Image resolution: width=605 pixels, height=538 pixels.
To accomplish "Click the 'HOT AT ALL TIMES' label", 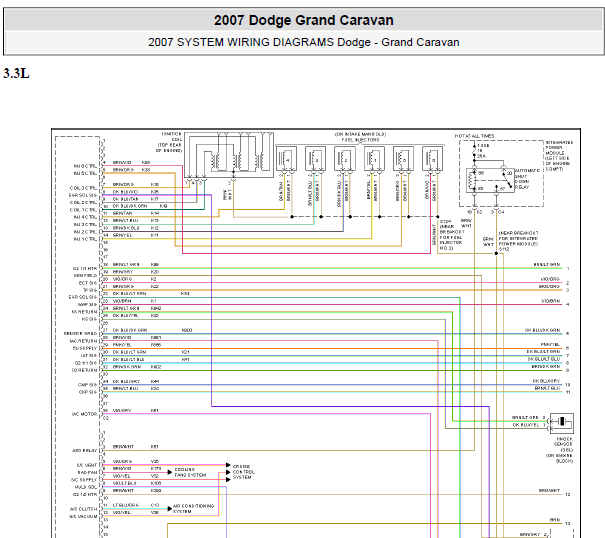I will click(x=474, y=136).
